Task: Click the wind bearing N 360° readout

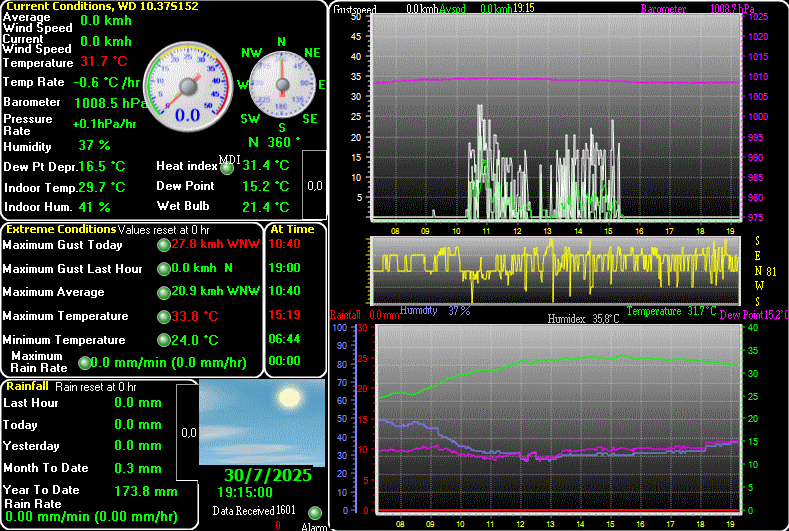Action: 274,142
